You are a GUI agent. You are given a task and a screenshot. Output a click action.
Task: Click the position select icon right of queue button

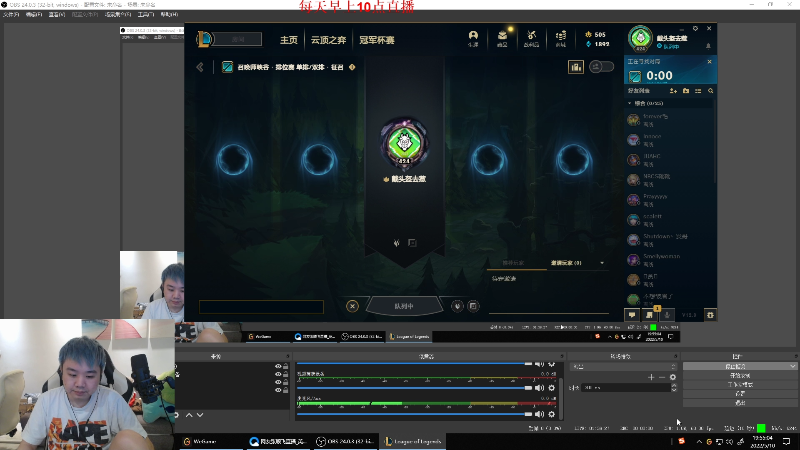pyautogui.click(x=457, y=306)
